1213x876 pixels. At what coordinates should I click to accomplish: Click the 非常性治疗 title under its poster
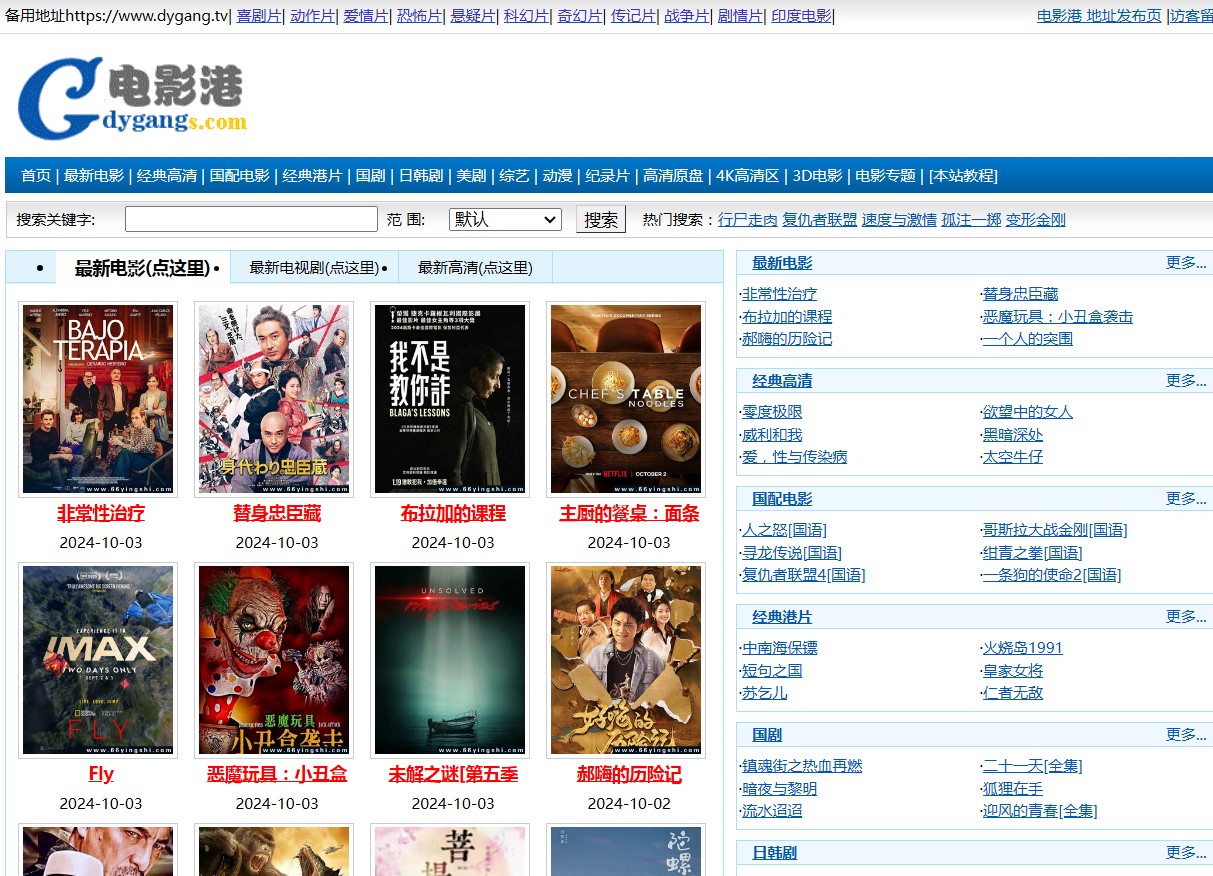(101, 514)
